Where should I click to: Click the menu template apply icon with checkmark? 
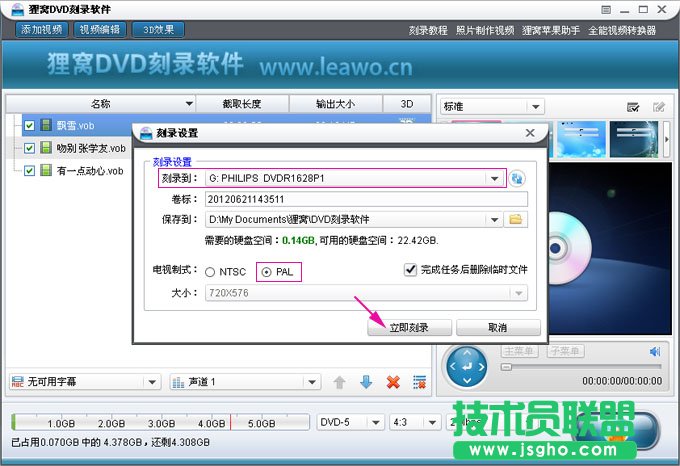pyautogui.click(x=633, y=107)
